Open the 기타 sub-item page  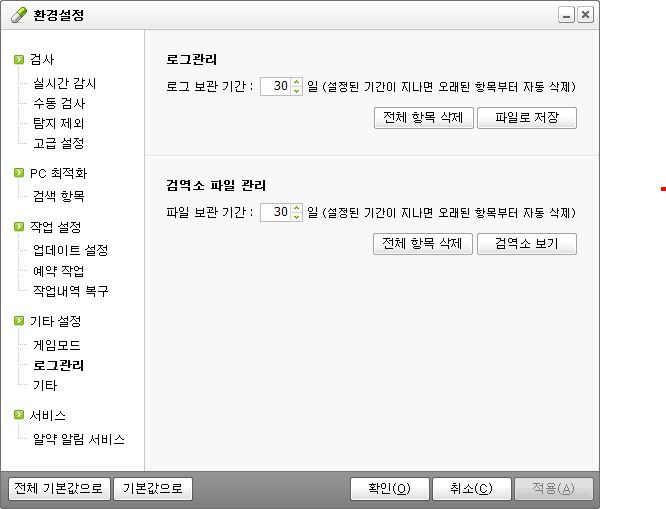coord(45,385)
